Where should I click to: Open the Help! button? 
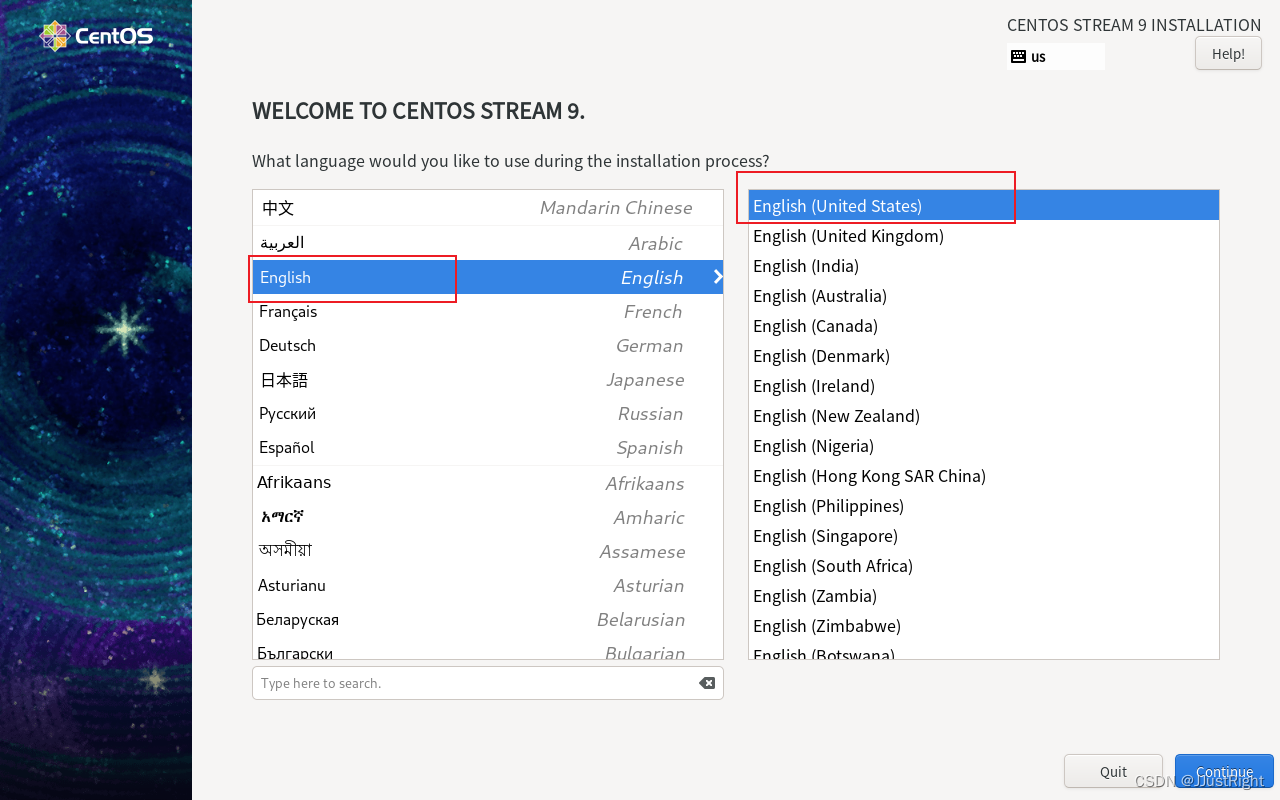click(1228, 54)
